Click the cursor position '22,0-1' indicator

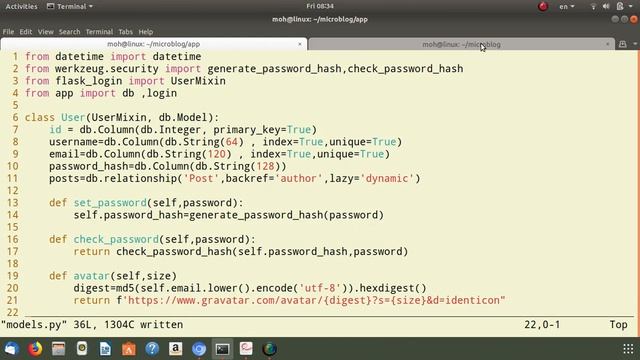[x=542, y=325]
